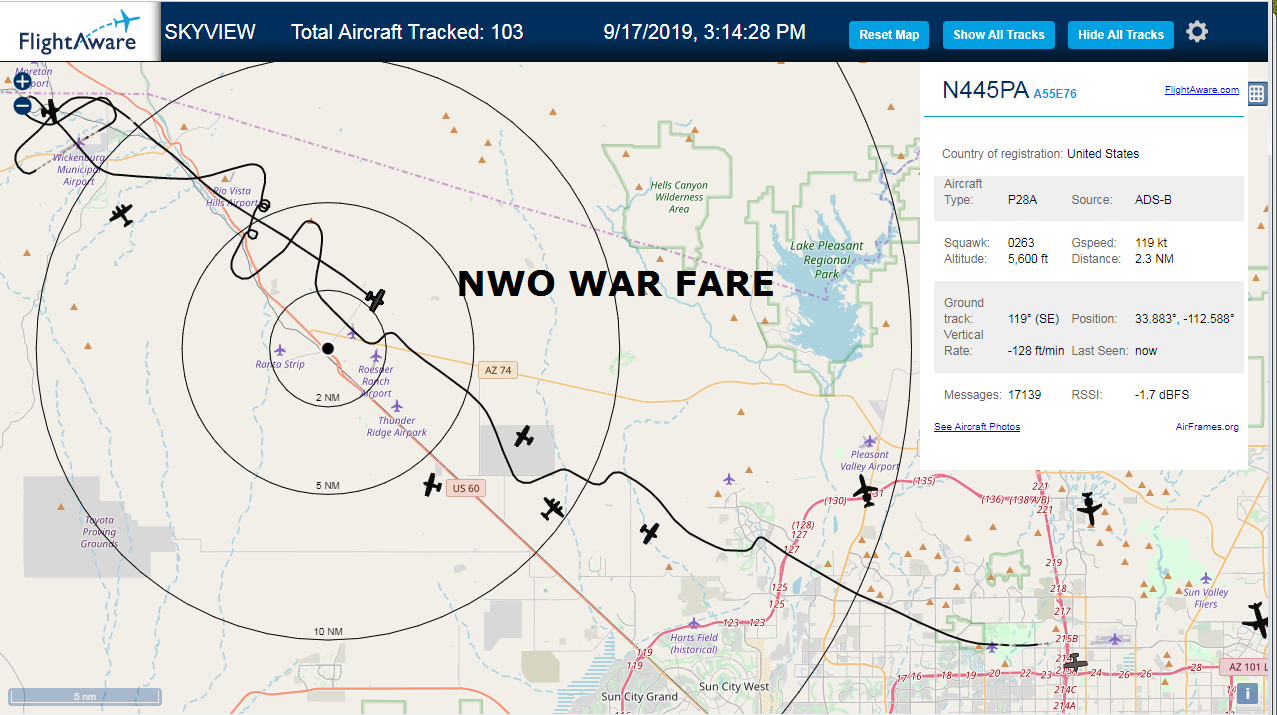Click the Harts Field airport symbol
The height and width of the screenshot is (715, 1277).
click(693, 623)
